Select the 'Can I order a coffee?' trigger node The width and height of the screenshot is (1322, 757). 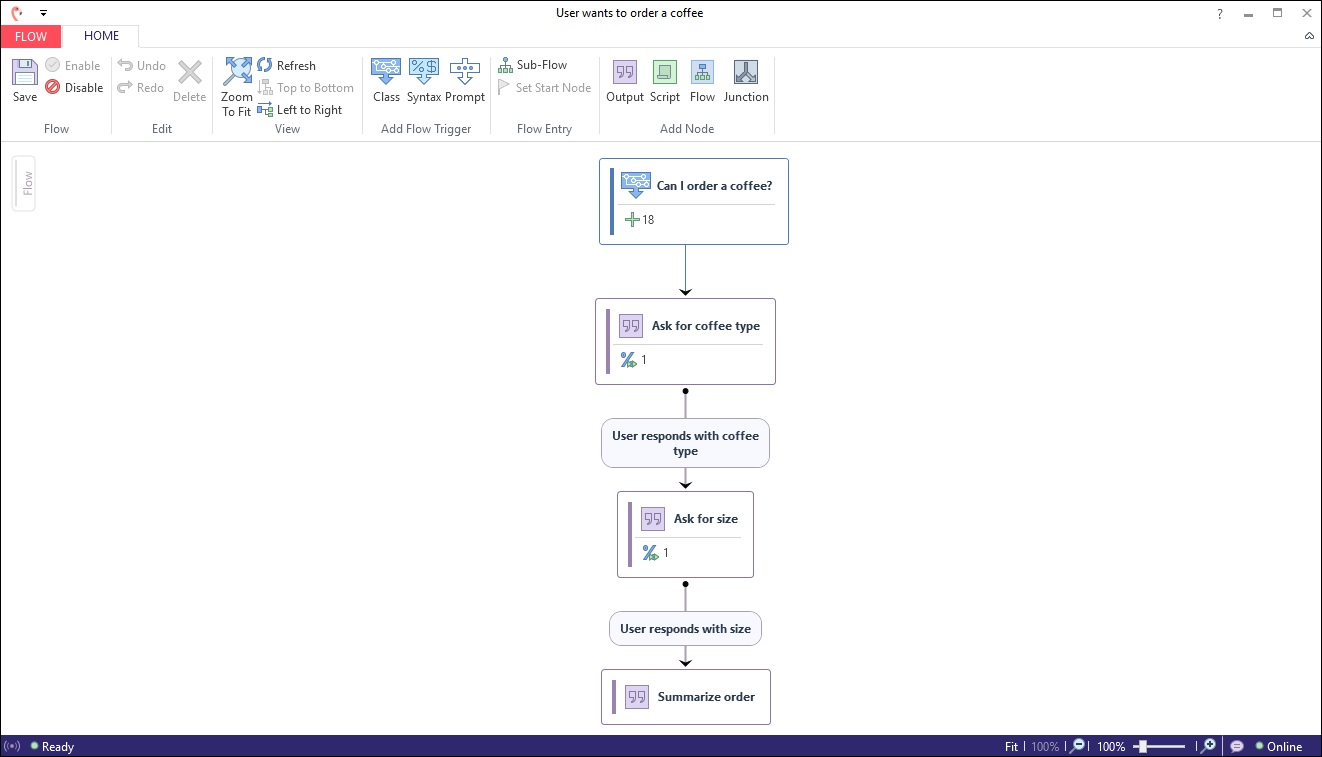pyautogui.click(x=694, y=201)
